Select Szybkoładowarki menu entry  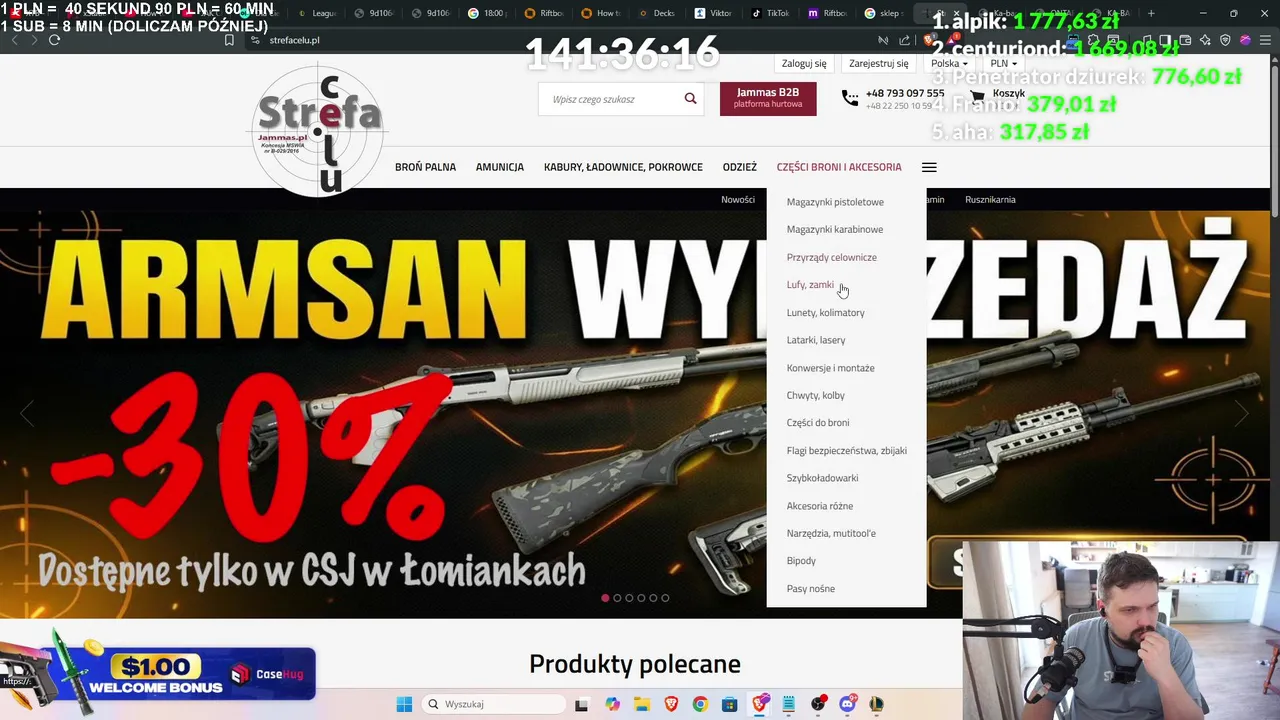823,478
